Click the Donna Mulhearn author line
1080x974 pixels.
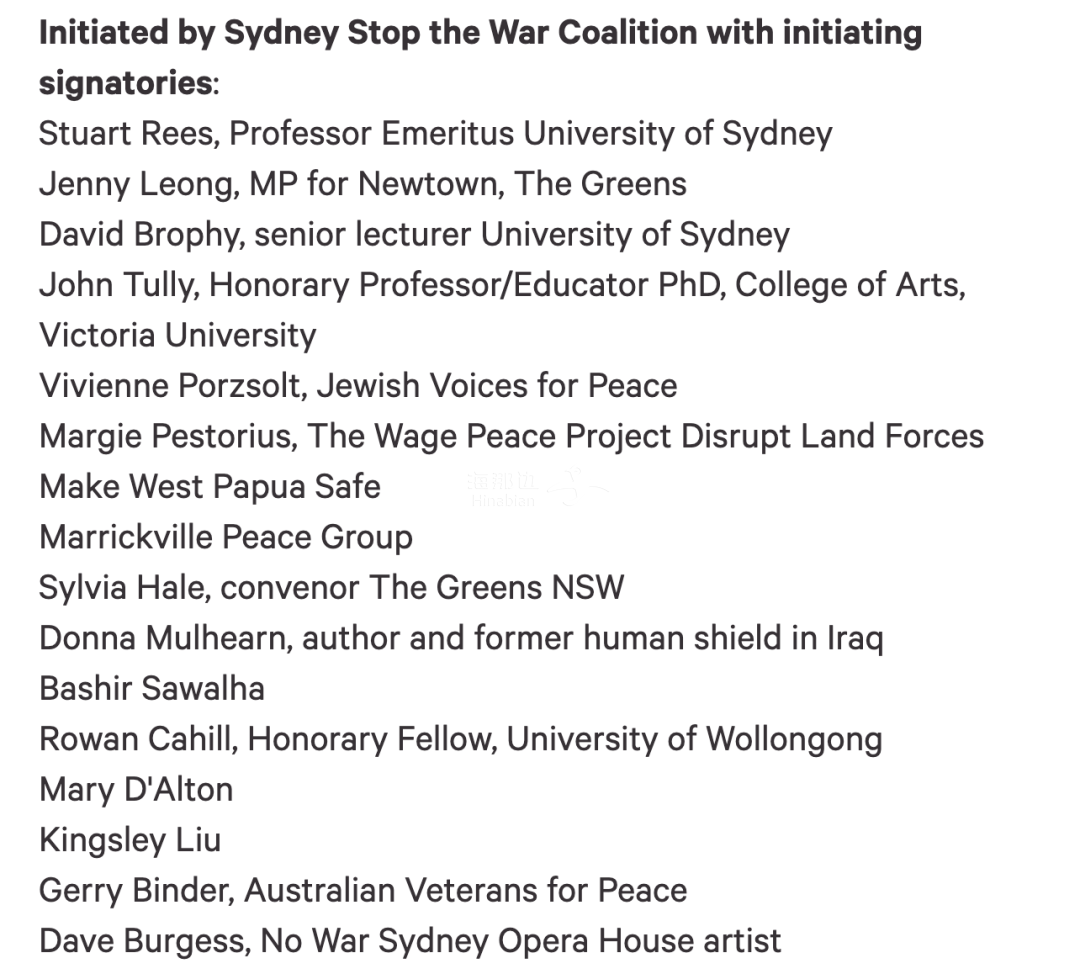[x=461, y=638]
